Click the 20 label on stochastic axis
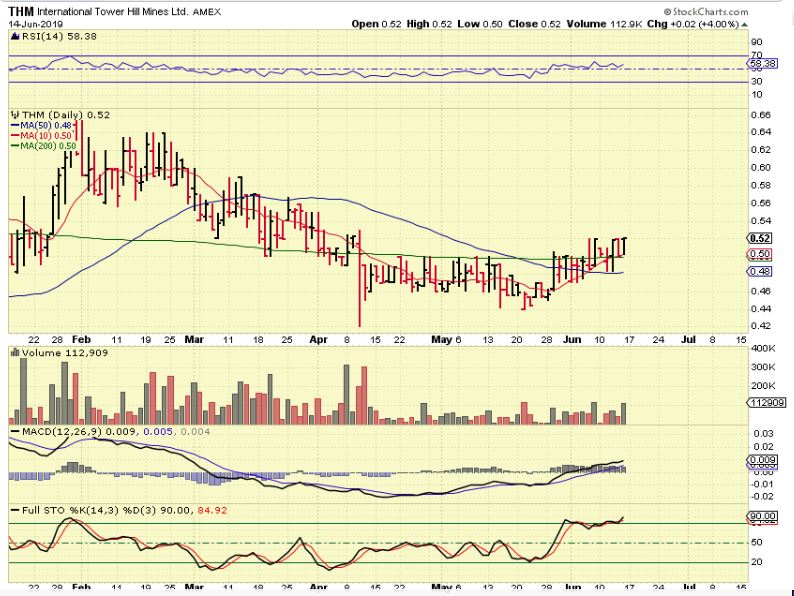This screenshot has width=794, height=596. [x=757, y=562]
